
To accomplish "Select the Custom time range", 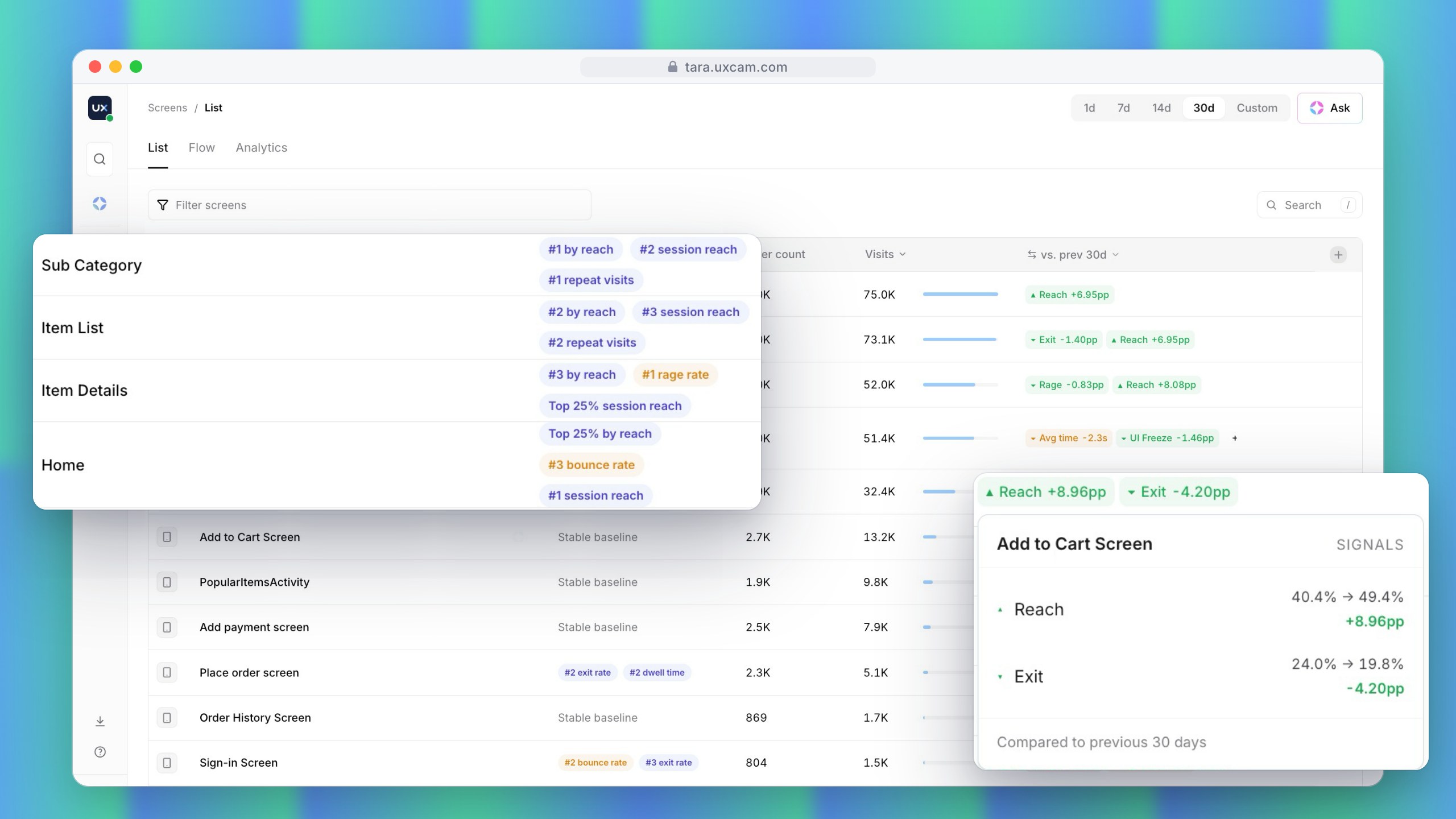I will 1257,108.
